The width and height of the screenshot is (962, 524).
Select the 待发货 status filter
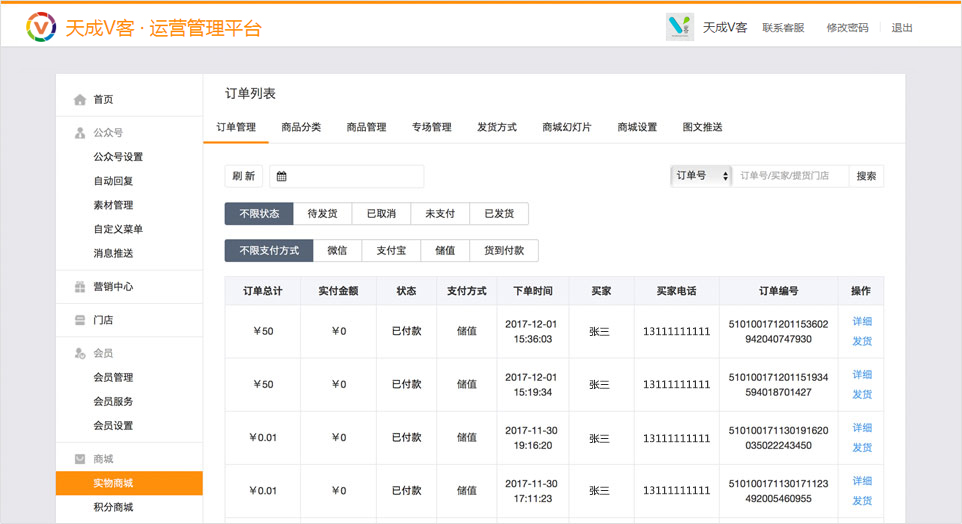(322, 214)
